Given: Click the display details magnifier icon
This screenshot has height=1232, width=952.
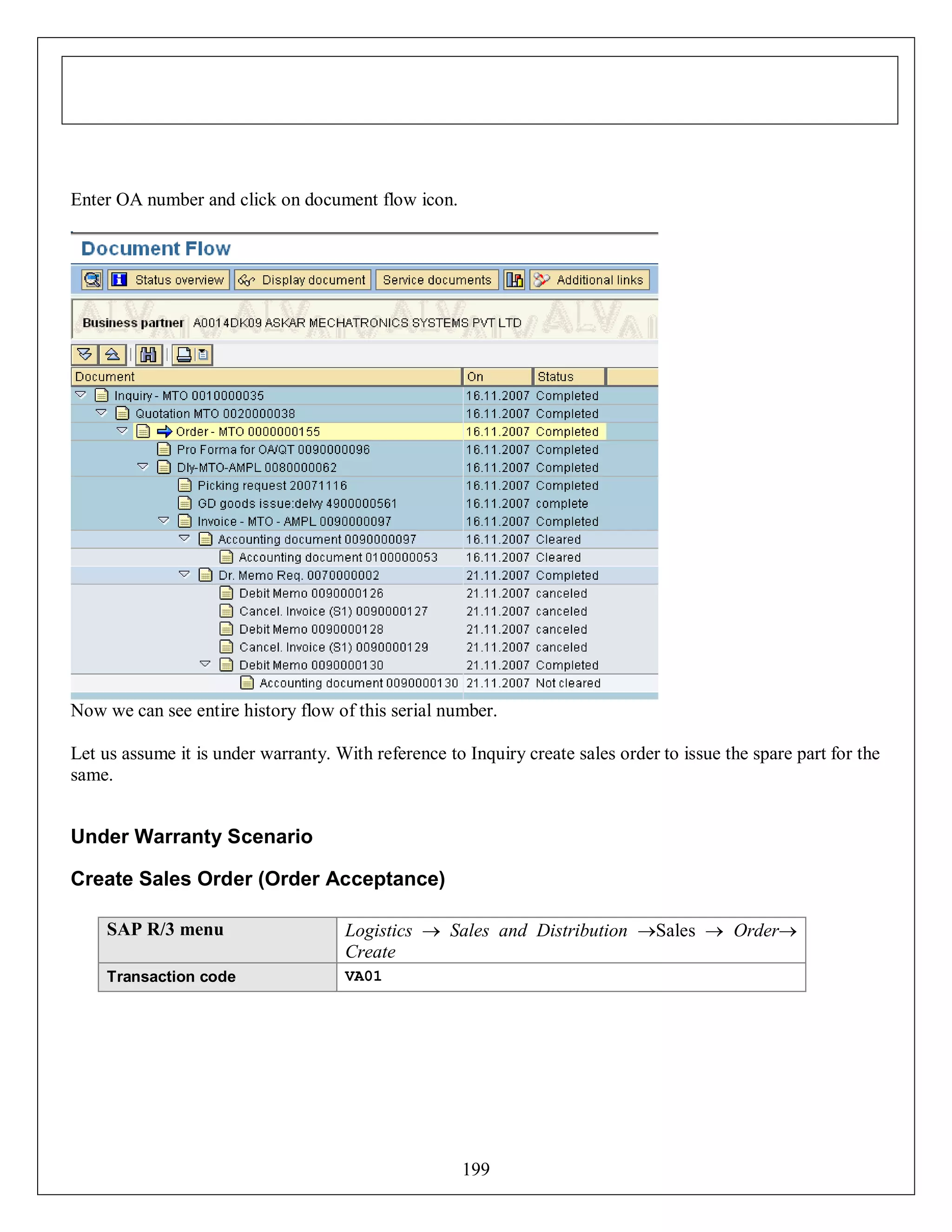Looking at the screenshot, I should pos(92,280).
